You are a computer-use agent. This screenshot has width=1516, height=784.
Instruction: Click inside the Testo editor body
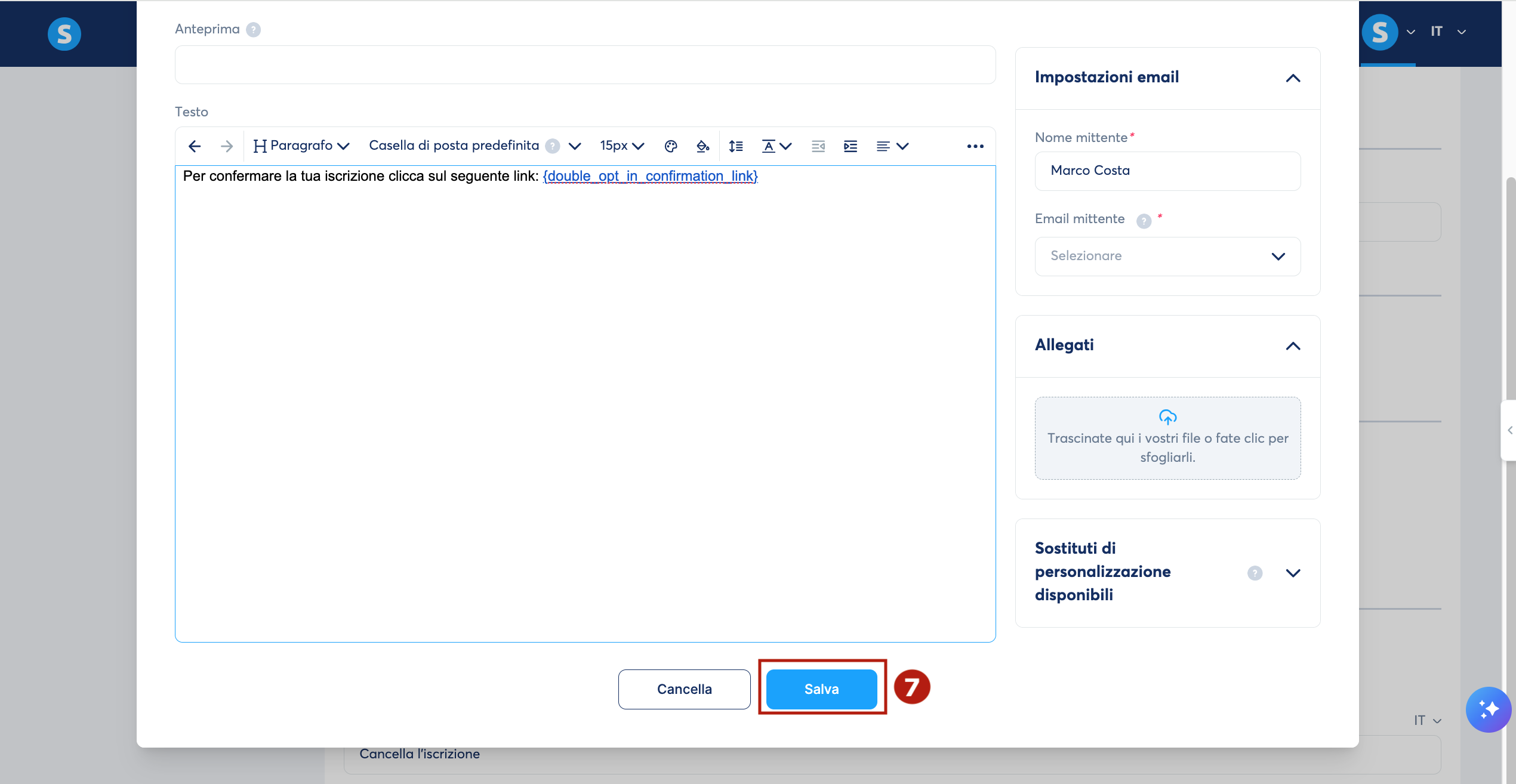tap(585, 404)
